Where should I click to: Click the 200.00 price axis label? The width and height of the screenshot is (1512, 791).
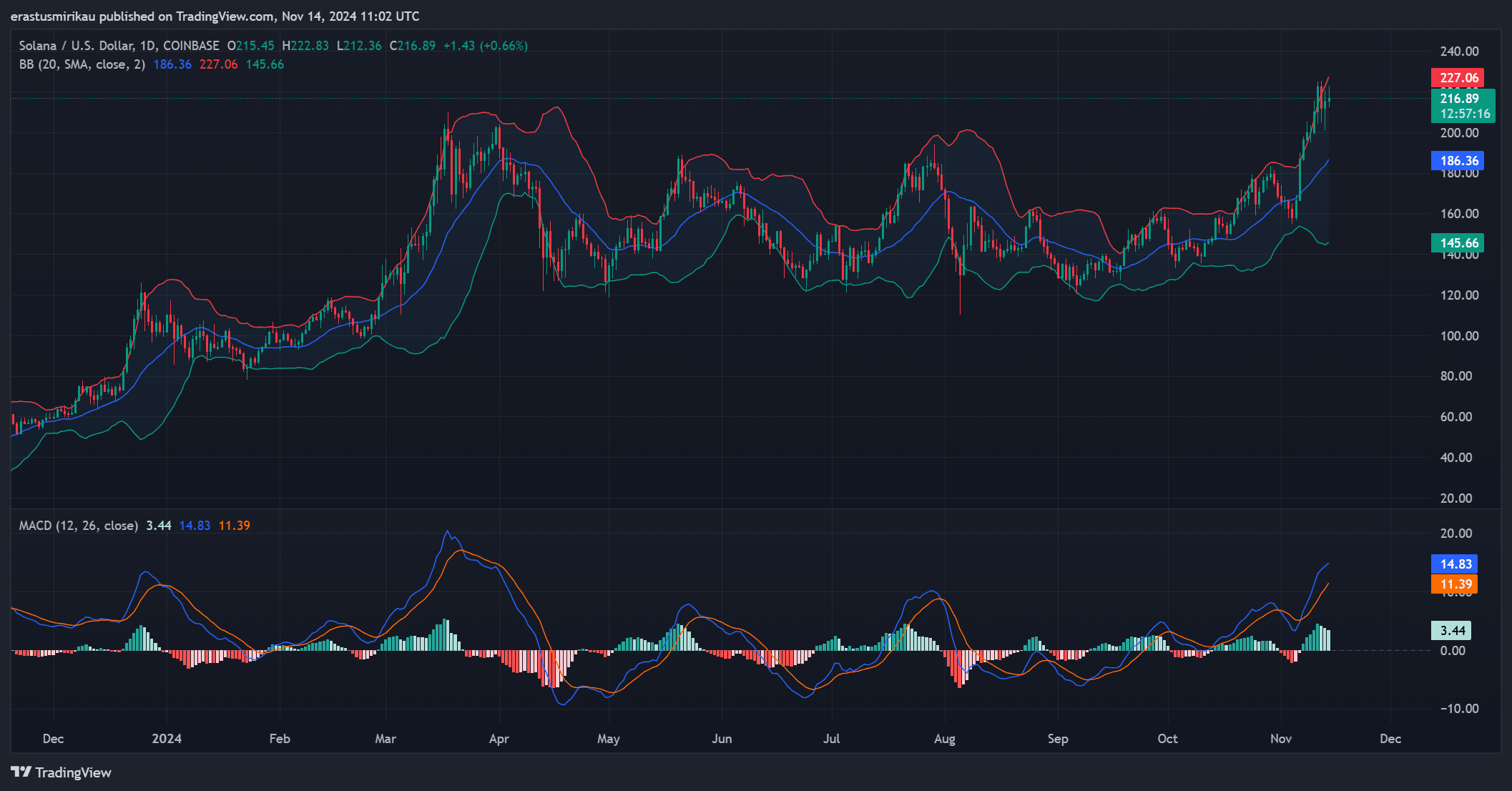point(1459,133)
